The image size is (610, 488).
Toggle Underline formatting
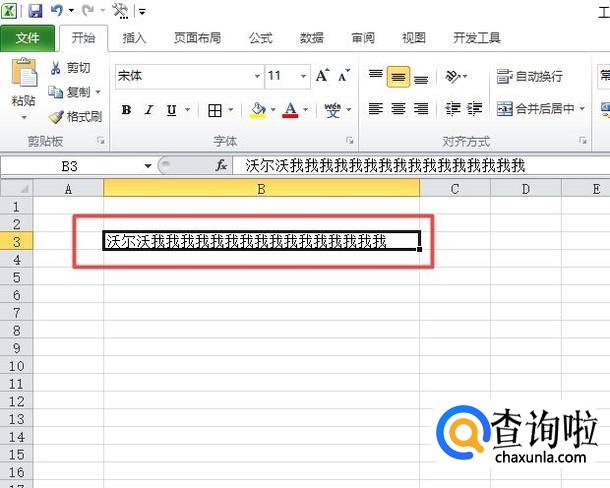click(x=171, y=110)
